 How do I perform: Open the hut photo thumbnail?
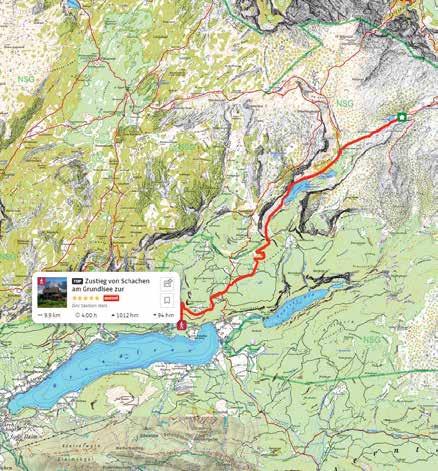[x=52, y=292]
